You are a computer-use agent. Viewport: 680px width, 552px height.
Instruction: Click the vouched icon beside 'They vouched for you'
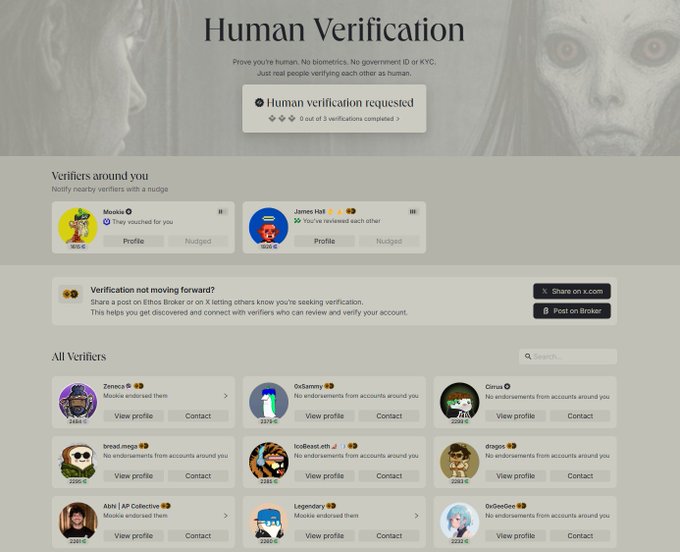pyautogui.click(x=107, y=222)
